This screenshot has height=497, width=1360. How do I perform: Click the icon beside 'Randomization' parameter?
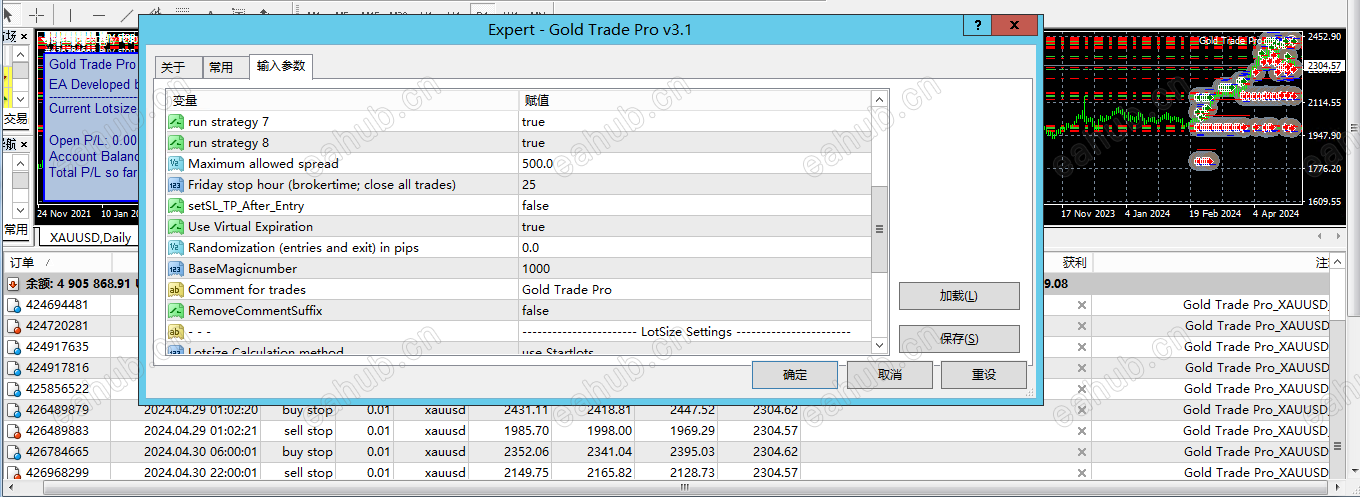pos(176,248)
